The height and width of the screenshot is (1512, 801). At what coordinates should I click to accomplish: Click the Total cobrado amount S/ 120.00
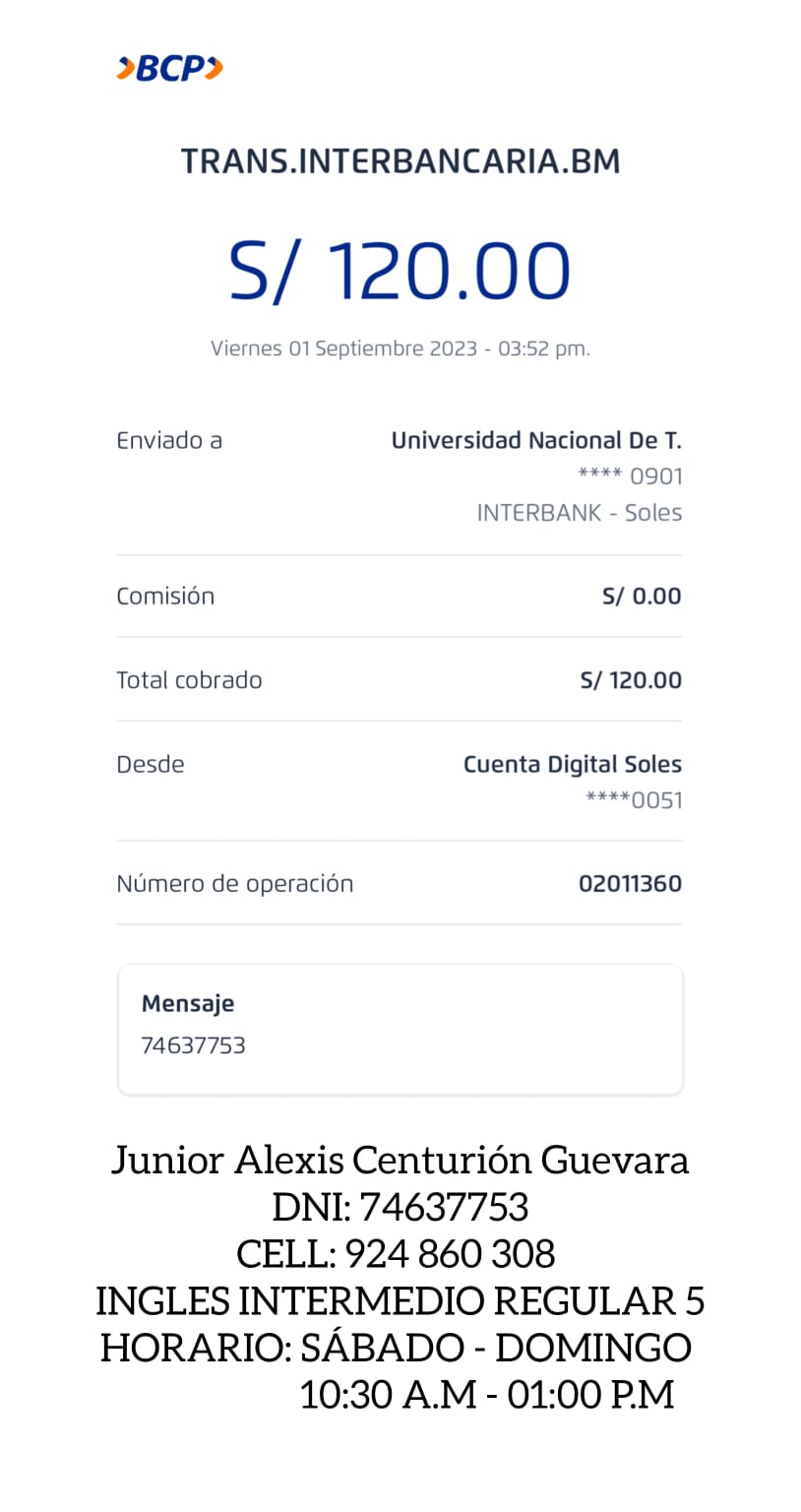631,680
